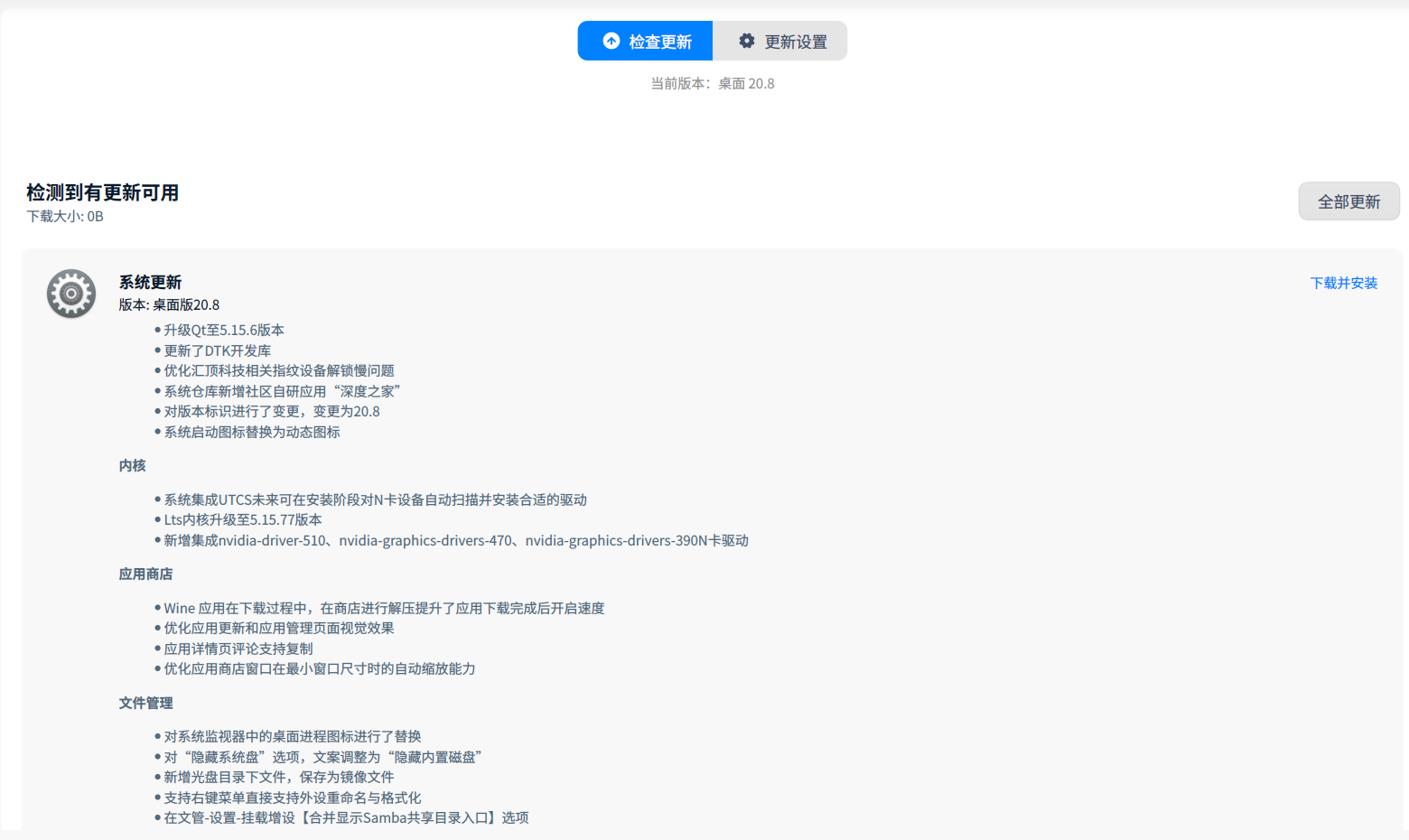1409x840 pixels.
Task: Click the 新增集成nvidia-driver-510 entry
Action: (x=456, y=540)
